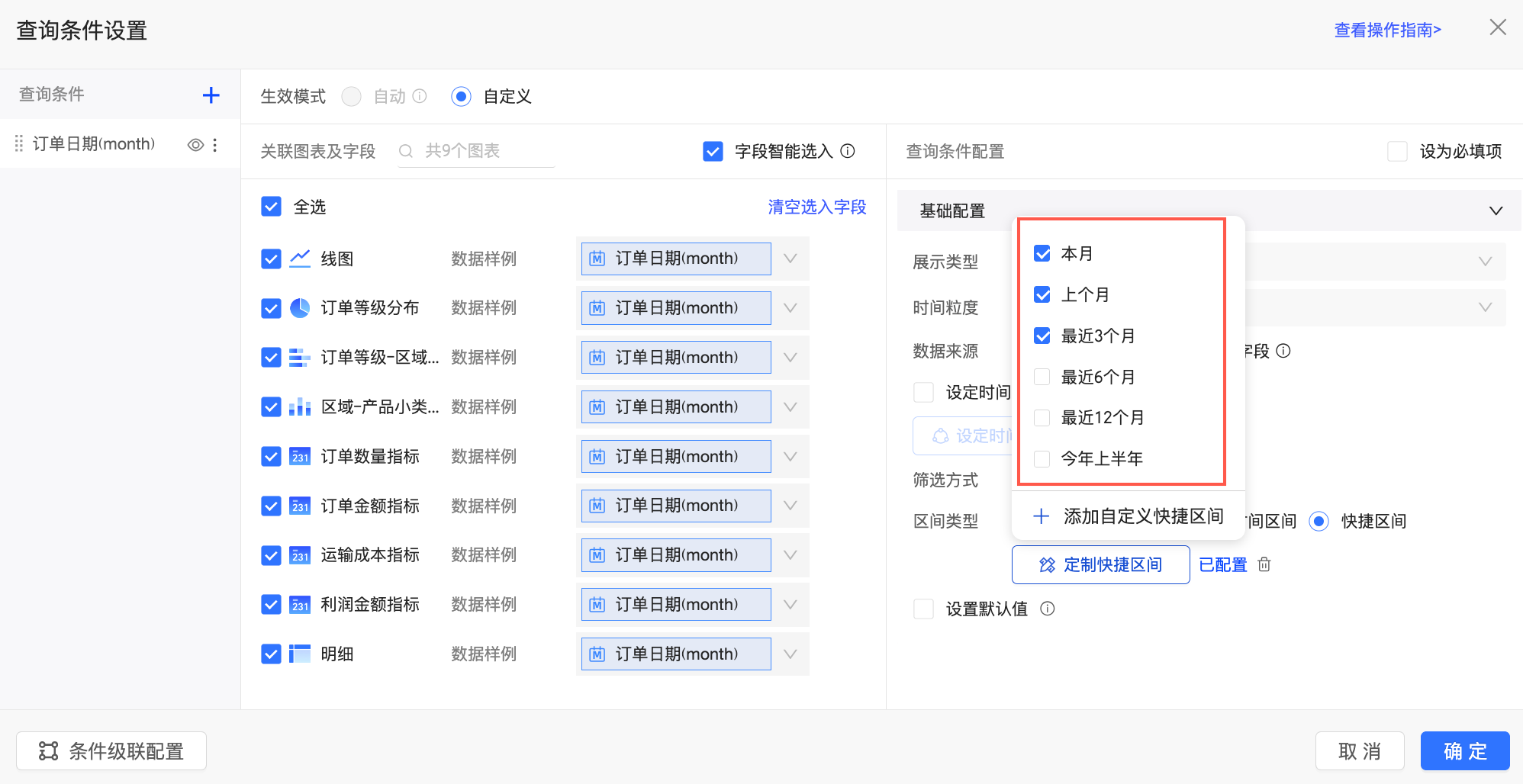Click the info icon next to 自动
Screen dimensions: 1523x784
pyautogui.click(x=420, y=96)
